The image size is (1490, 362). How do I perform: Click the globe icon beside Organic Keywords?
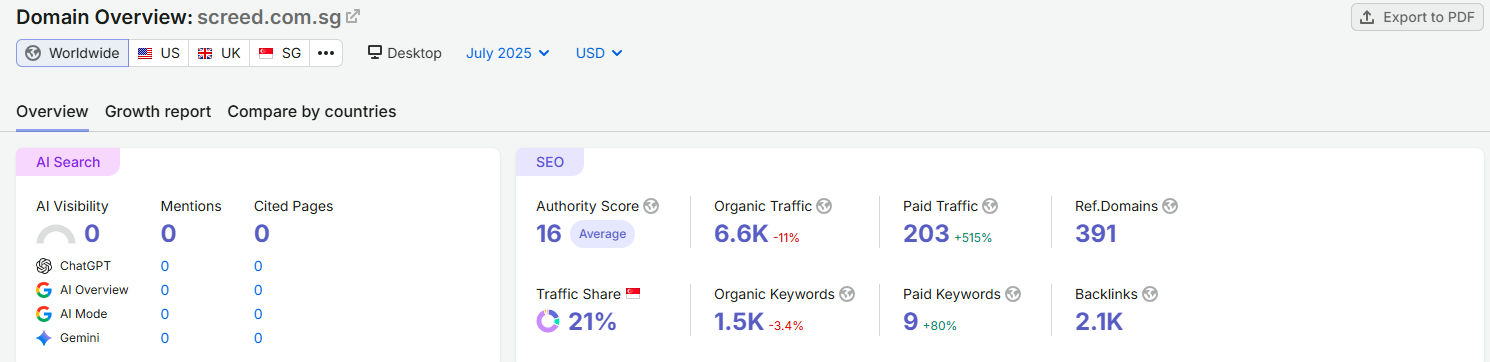pos(847,294)
